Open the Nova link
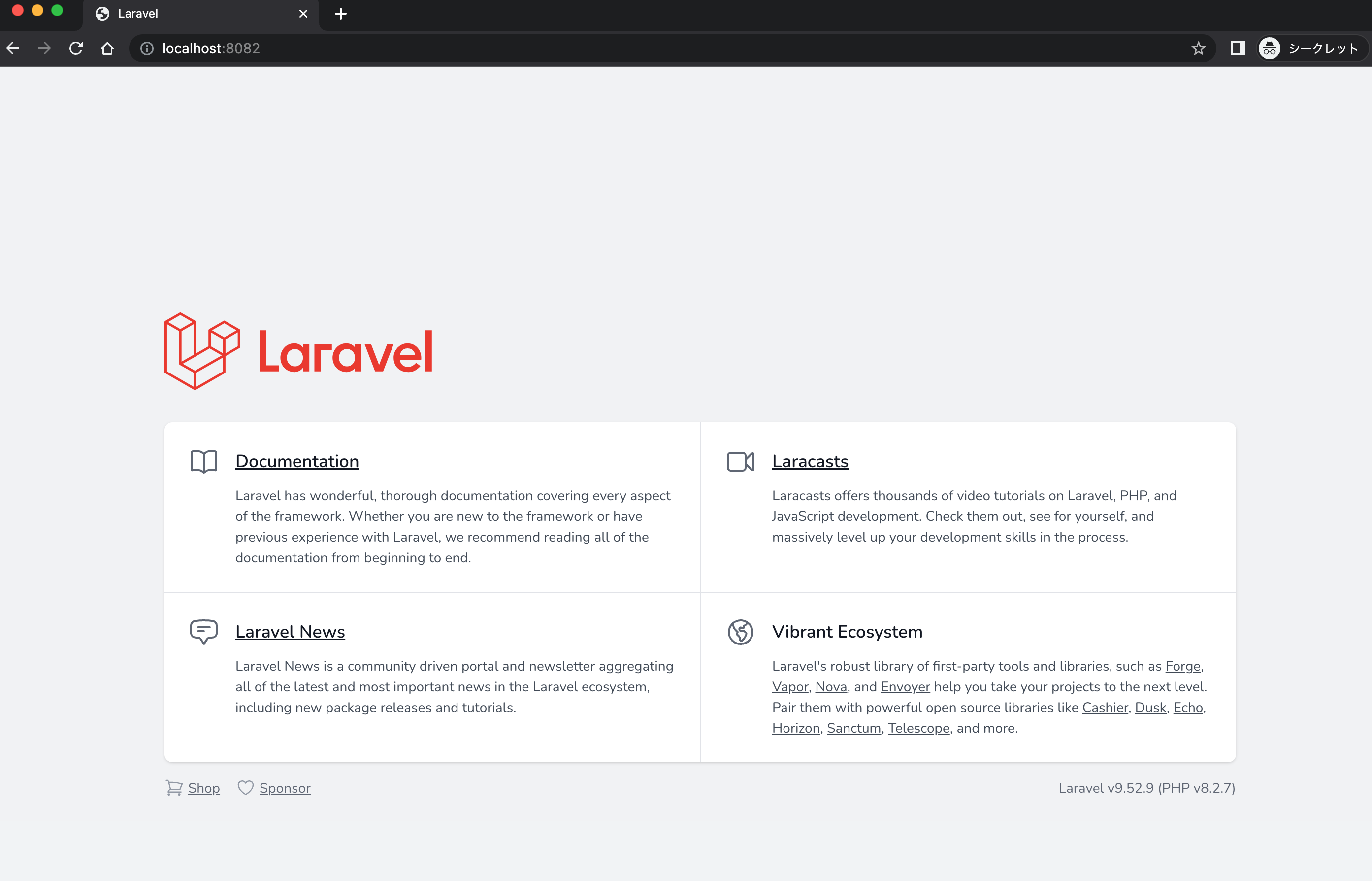This screenshot has height=881, width=1372. pos(831,687)
